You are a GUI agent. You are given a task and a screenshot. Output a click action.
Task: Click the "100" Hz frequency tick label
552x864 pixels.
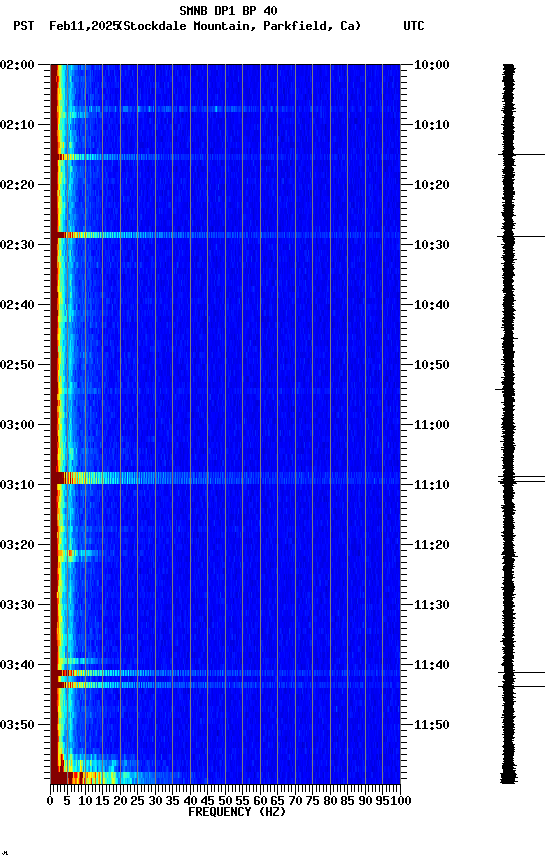point(403,801)
